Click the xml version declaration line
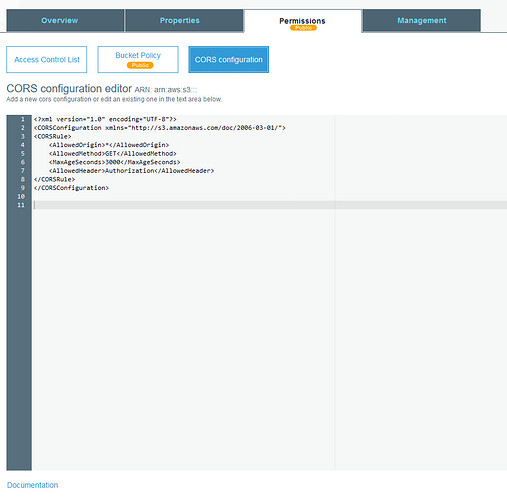The width and height of the screenshot is (507, 499). (105, 119)
